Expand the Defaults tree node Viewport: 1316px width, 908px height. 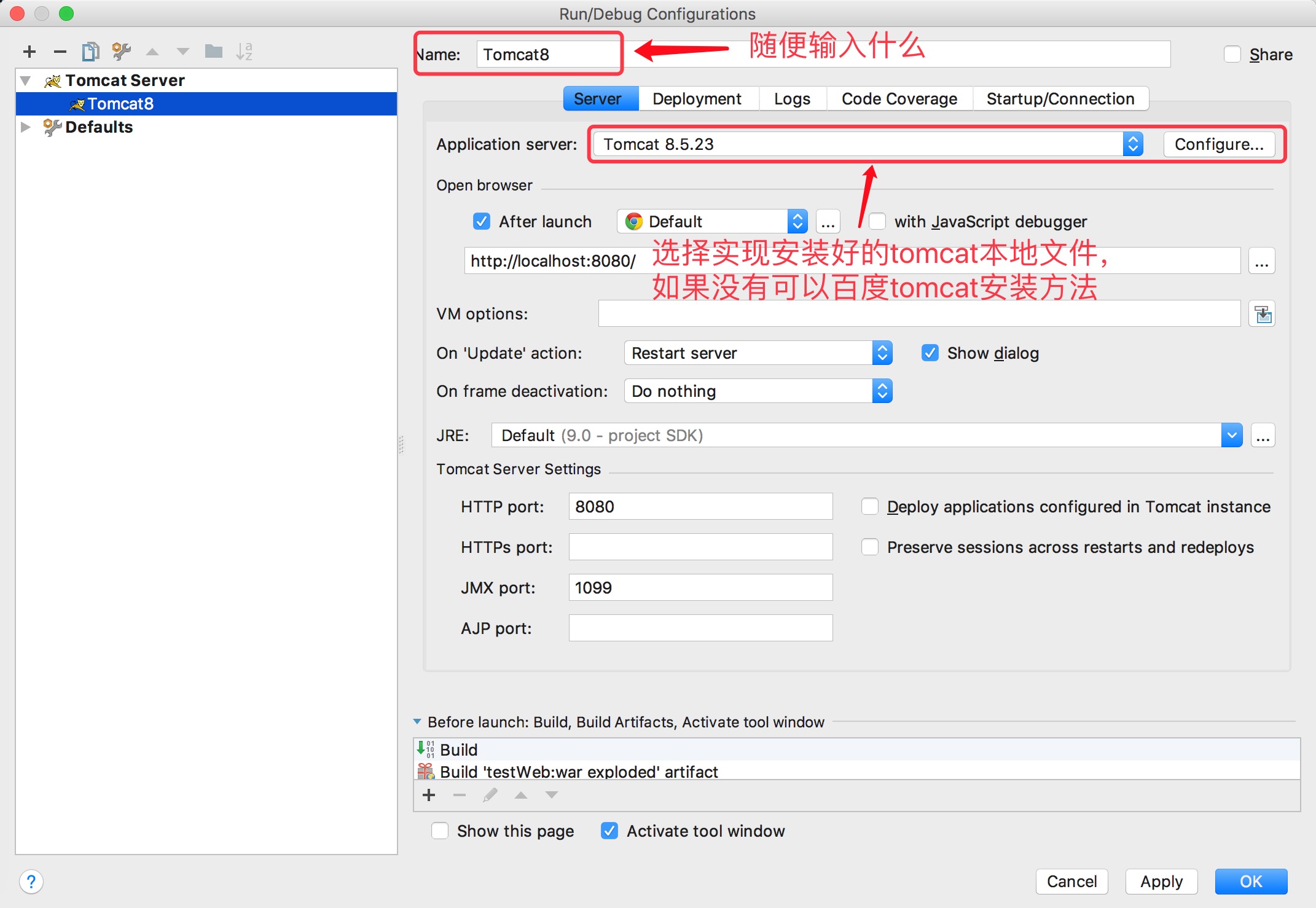25,127
